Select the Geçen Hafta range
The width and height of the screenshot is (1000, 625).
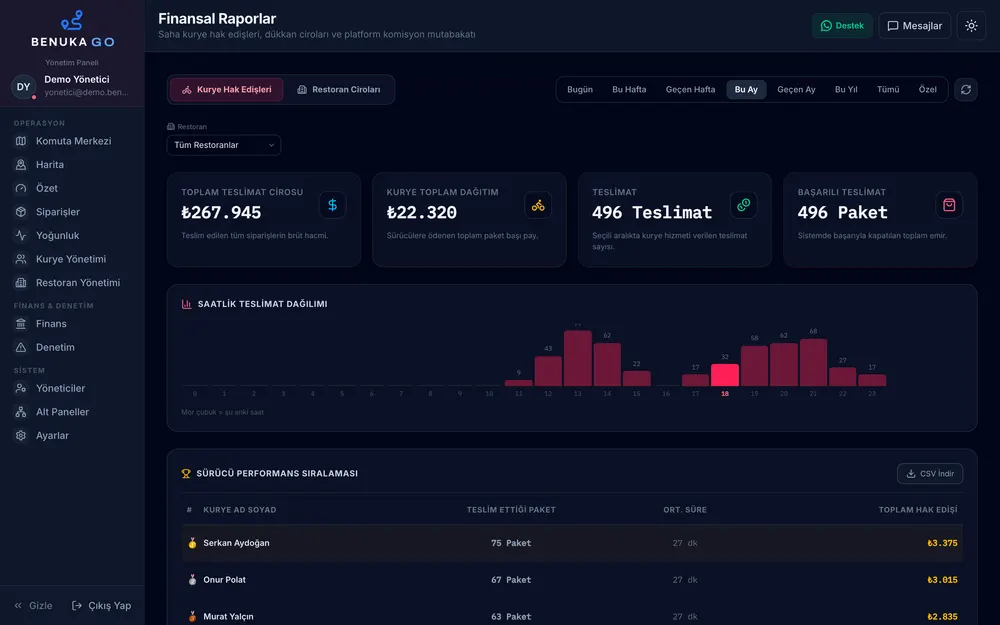coord(690,89)
